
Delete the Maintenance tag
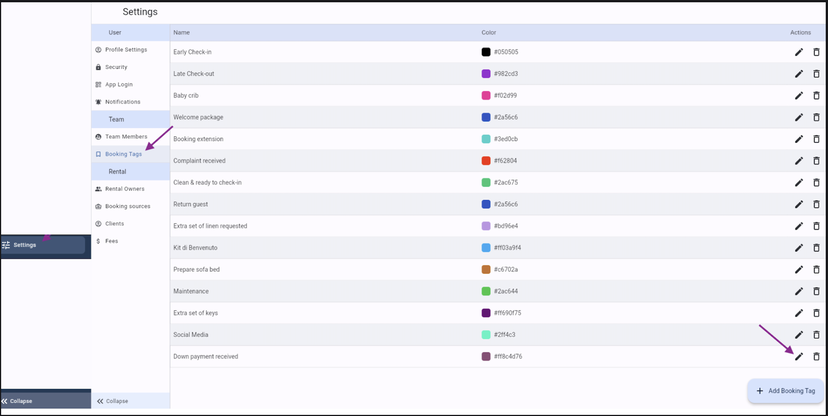816,291
